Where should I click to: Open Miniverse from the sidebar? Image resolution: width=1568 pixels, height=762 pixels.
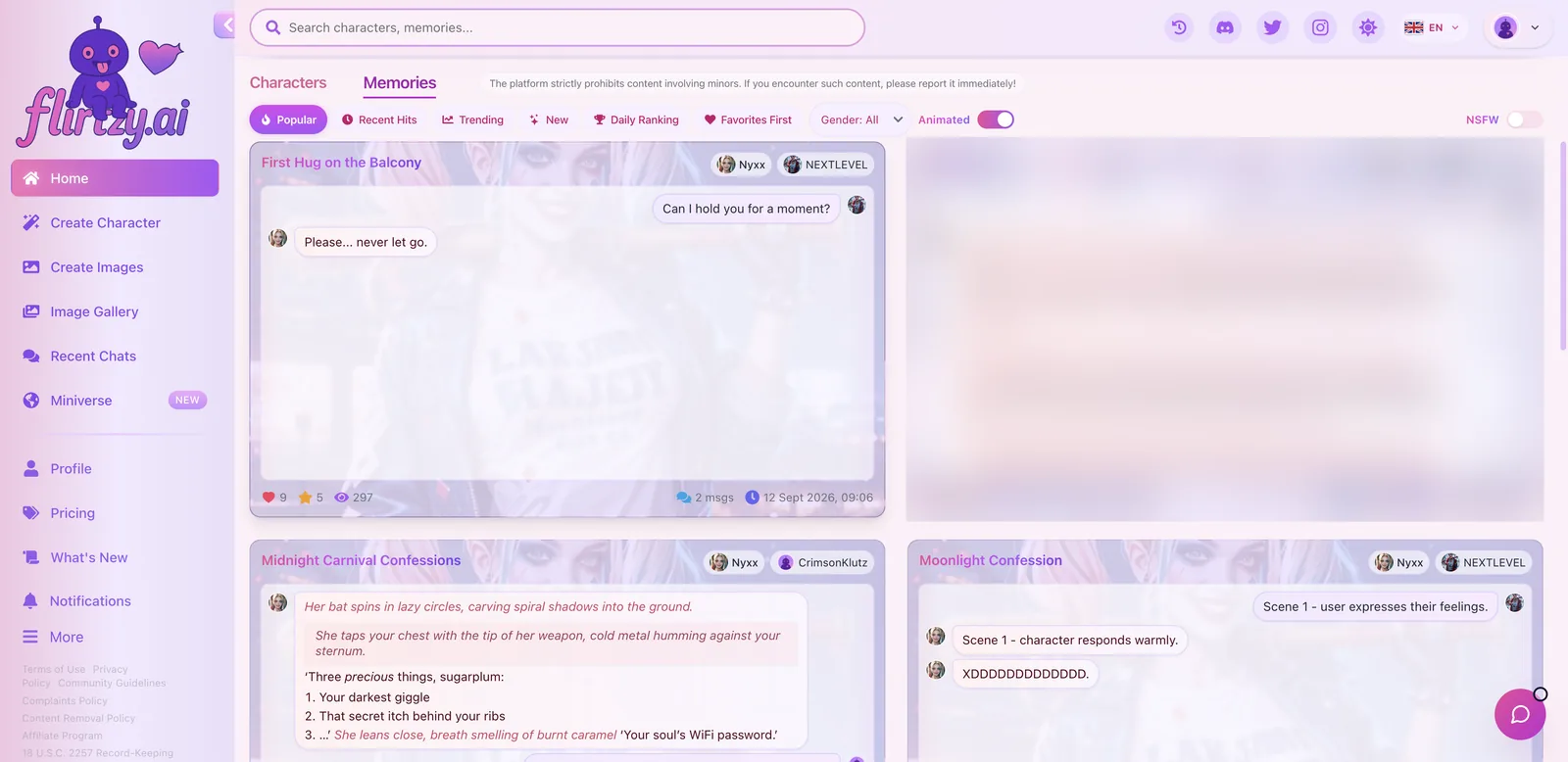115,400
